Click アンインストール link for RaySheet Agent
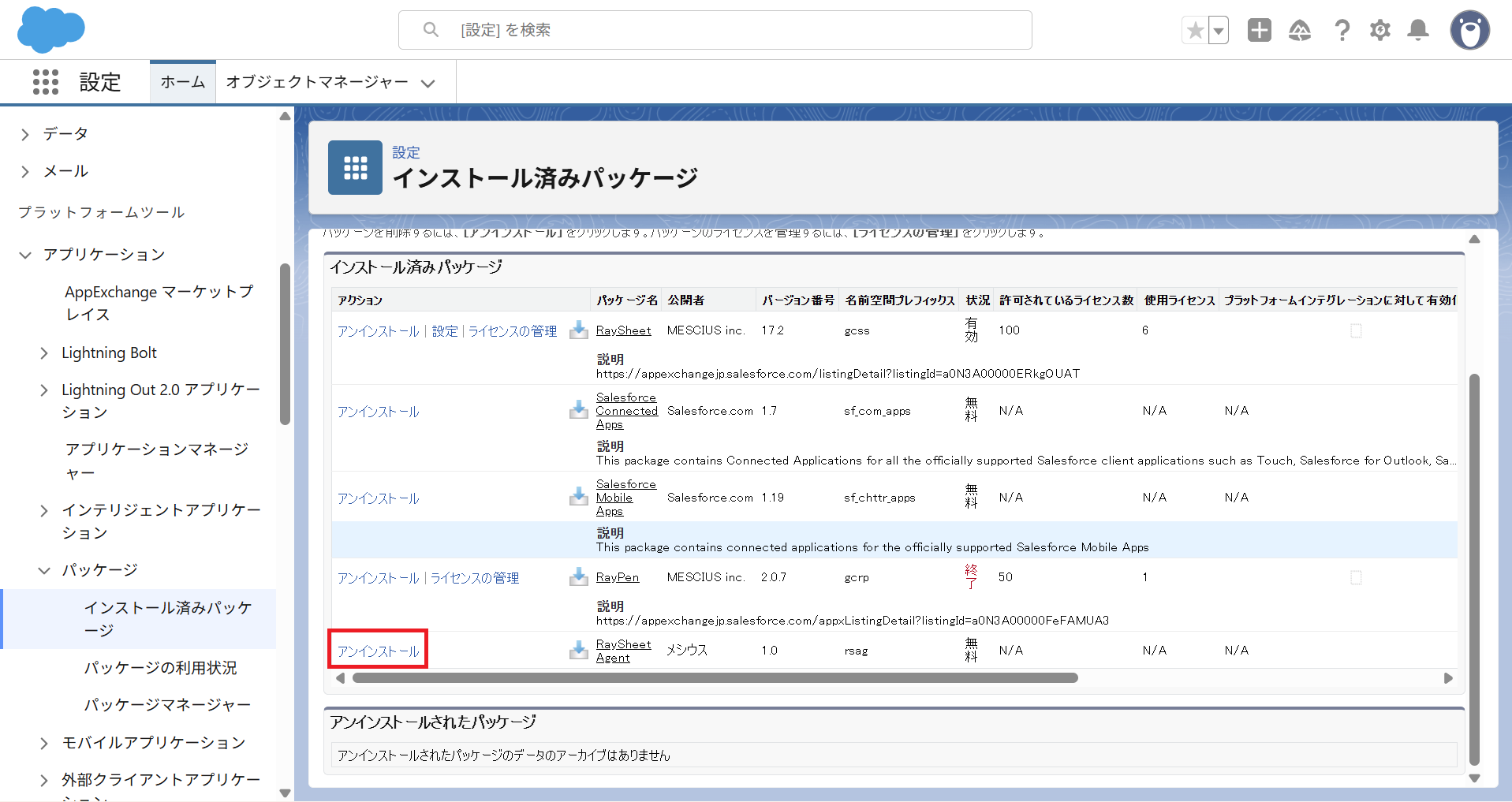 click(x=379, y=651)
